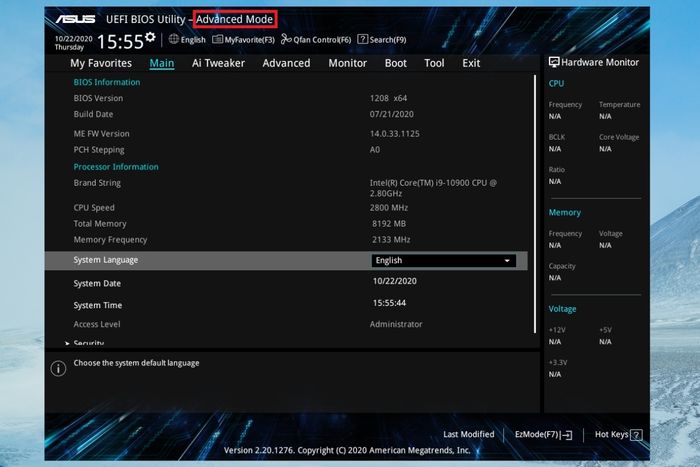This screenshot has height=467, width=700.
Task: Click the BIOS Information heading
Action: tap(107, 82)
